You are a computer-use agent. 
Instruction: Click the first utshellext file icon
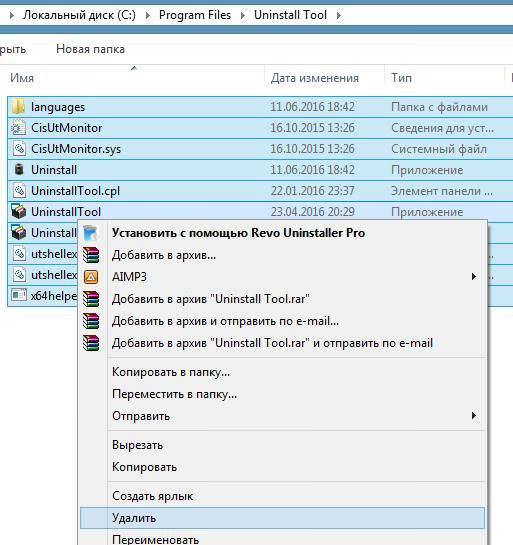point(19,254)
